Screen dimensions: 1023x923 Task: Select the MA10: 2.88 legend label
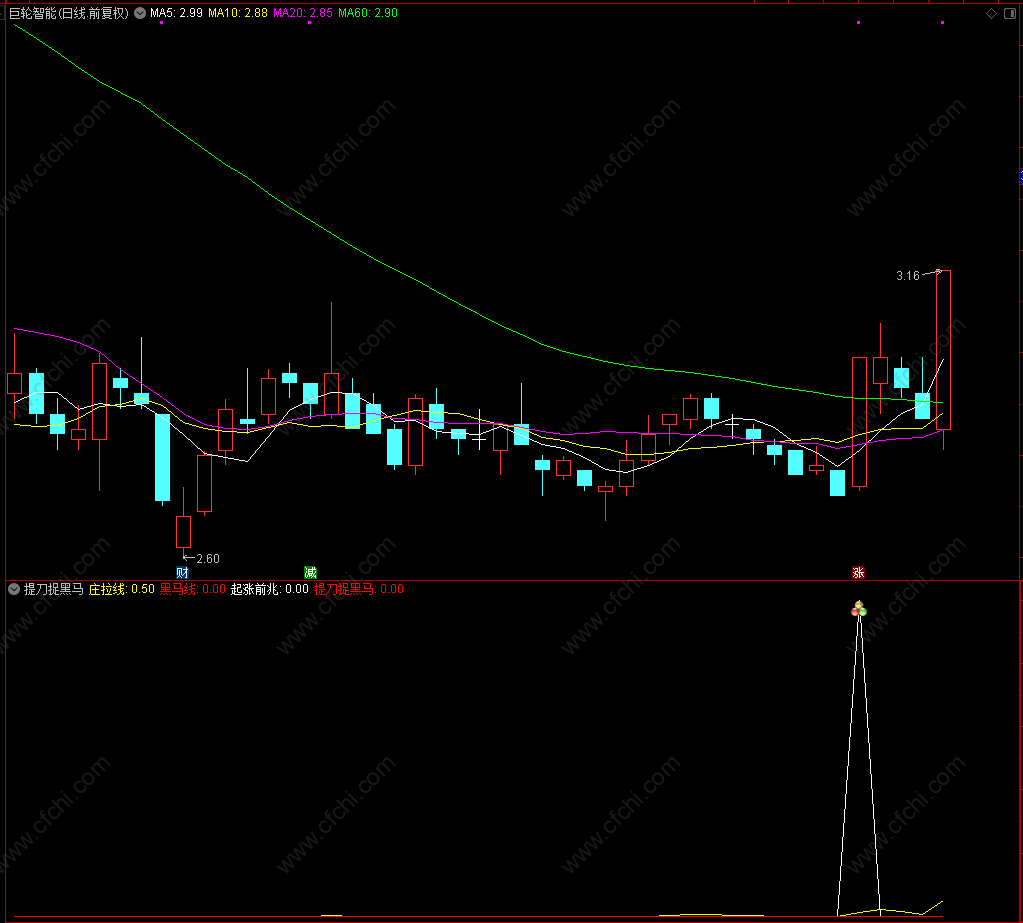click(x=237, y=13)
